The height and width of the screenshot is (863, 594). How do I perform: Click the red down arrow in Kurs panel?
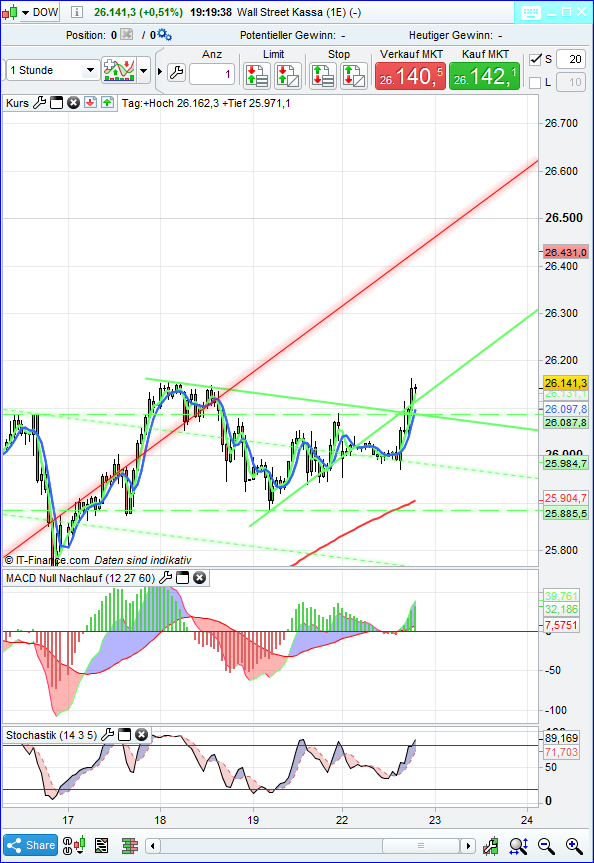coord(90,103)
